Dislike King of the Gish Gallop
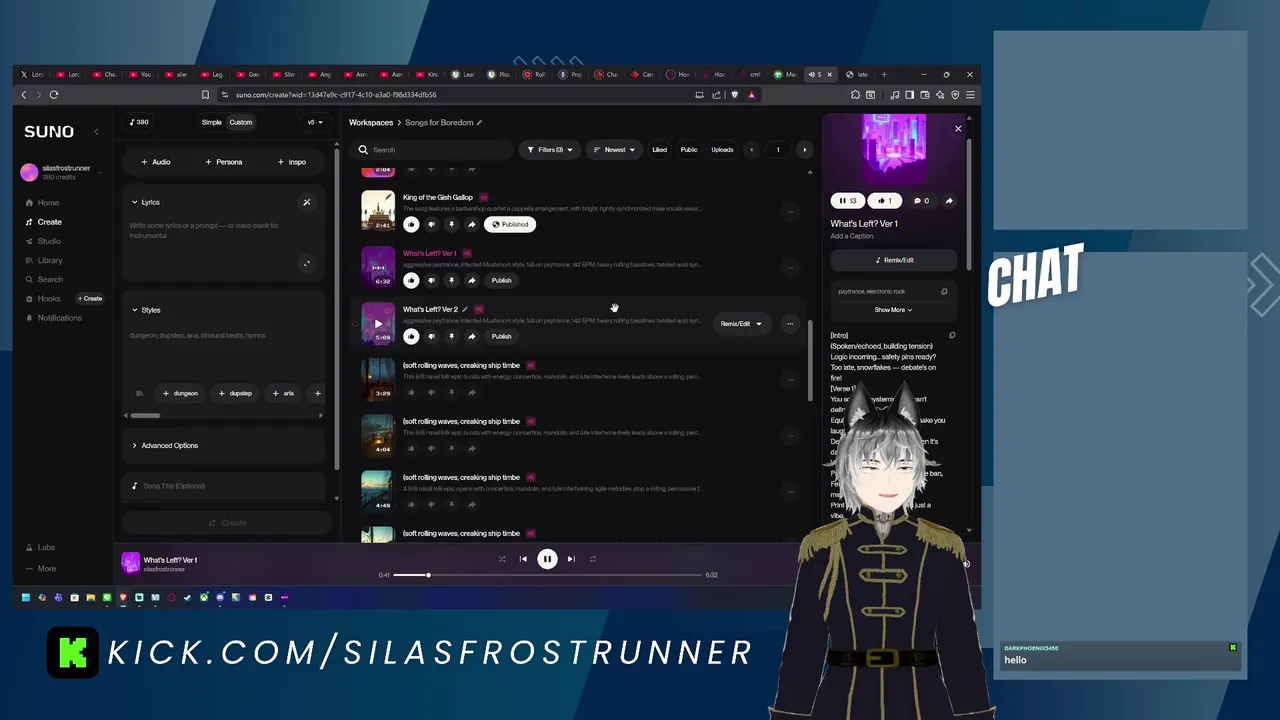Viewport: 1280px width, 720px height. click(431, 224)
